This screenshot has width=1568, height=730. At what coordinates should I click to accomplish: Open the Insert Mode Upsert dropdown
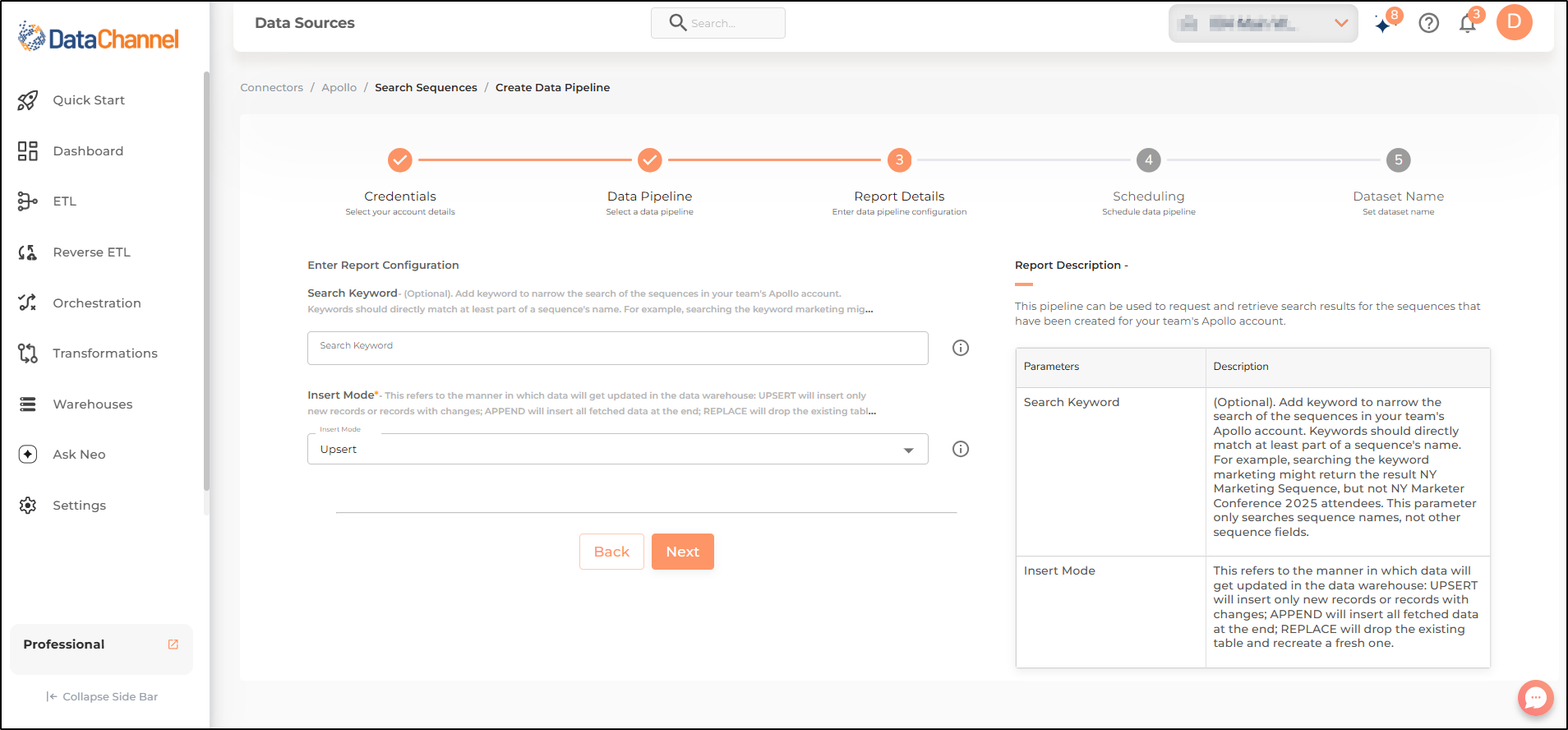point(618,449)
